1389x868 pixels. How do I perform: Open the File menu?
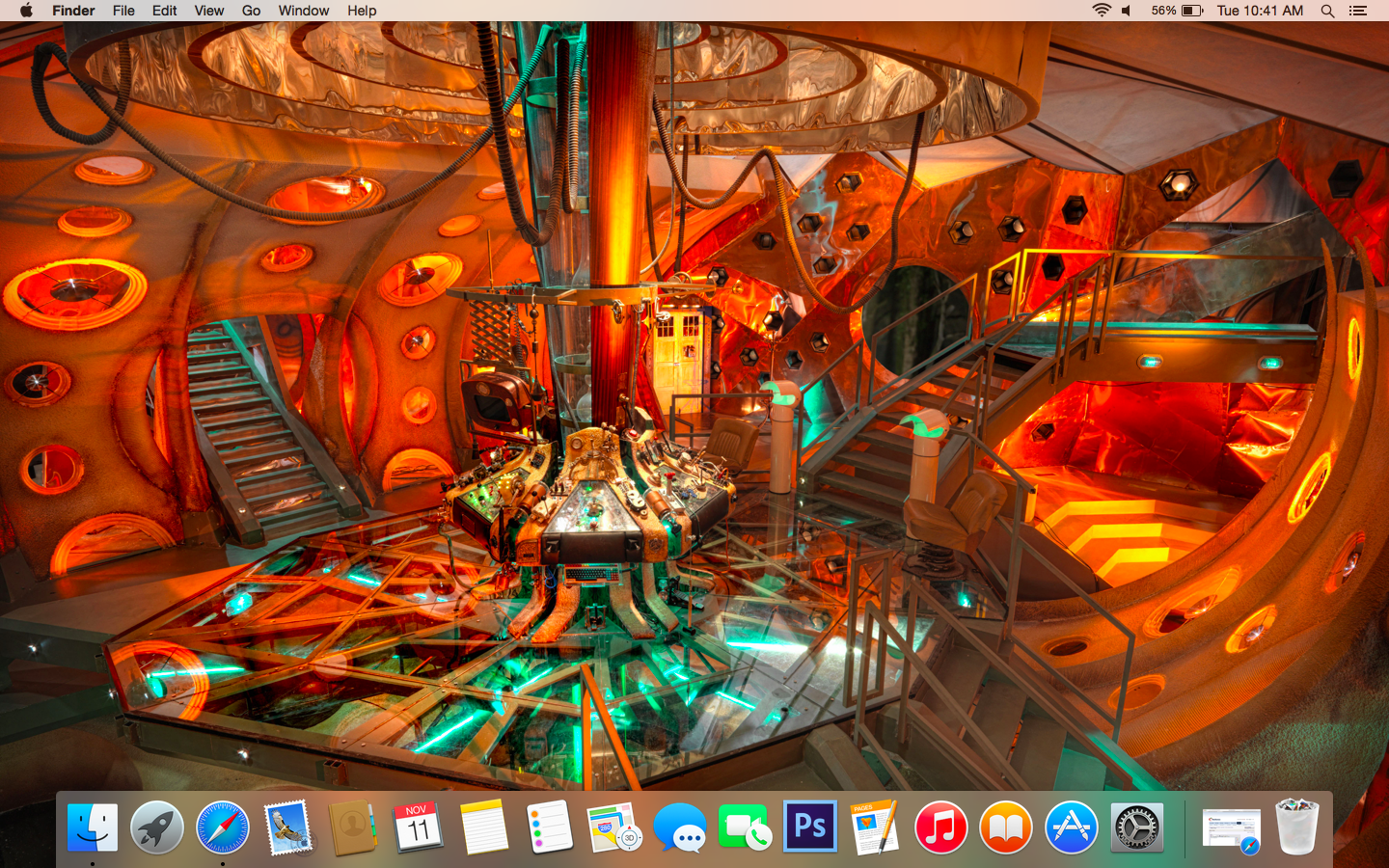123,11
